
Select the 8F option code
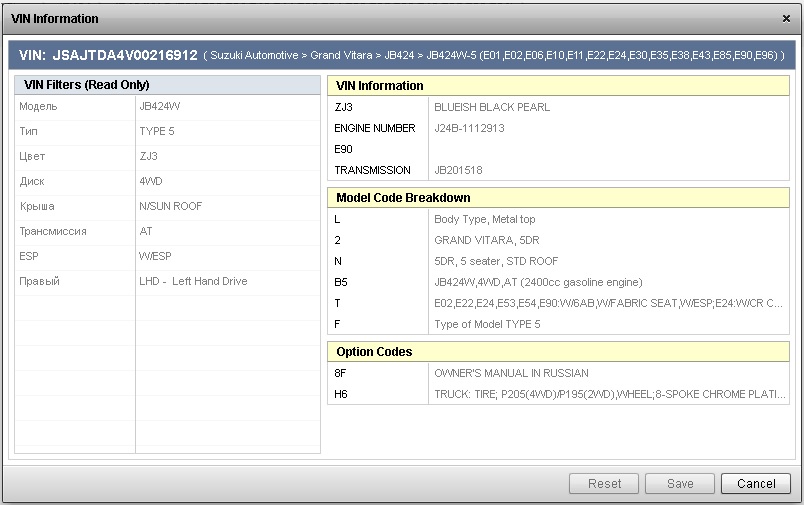point(340,373)
